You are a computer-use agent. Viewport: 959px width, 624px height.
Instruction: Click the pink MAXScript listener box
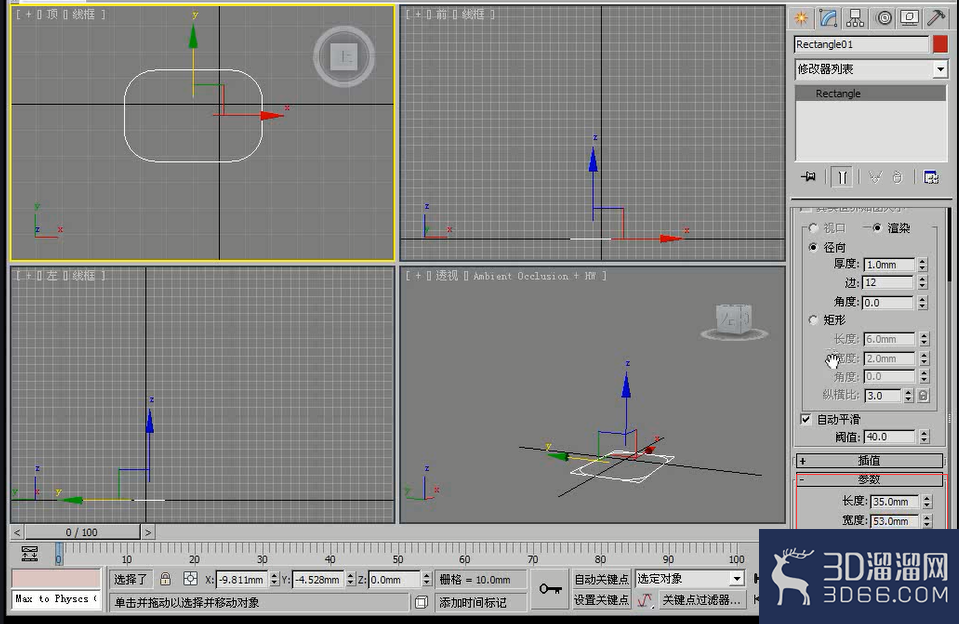[56, 579]
